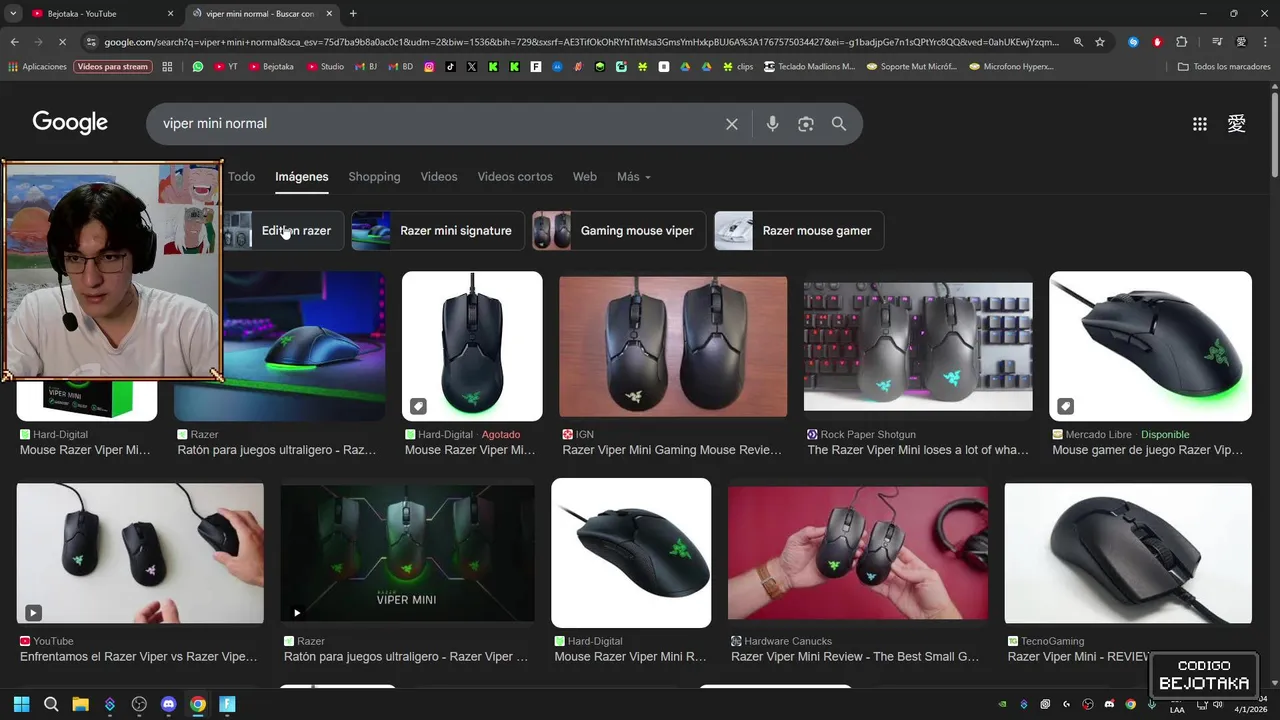The image size is (1280, 720).
Task: Open the Google account profile avatar
Action: coord(1237,124)
